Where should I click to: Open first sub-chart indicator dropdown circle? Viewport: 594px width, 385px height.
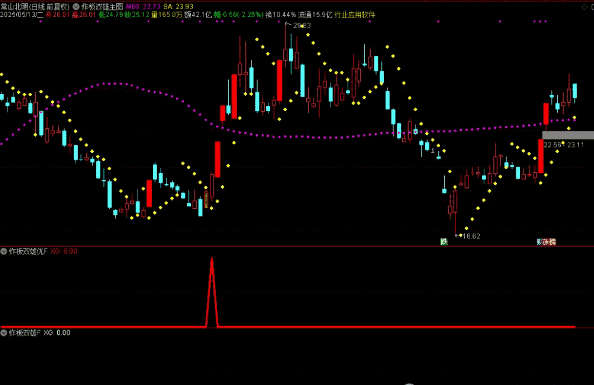coord(4,251)
